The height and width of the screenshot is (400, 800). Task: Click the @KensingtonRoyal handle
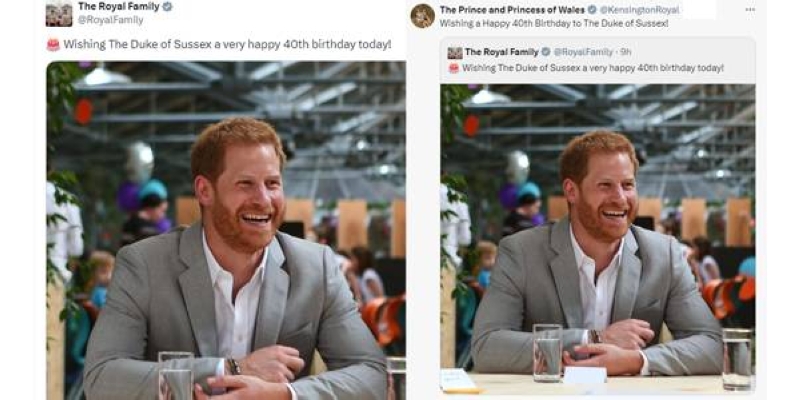tap(640, 10)
